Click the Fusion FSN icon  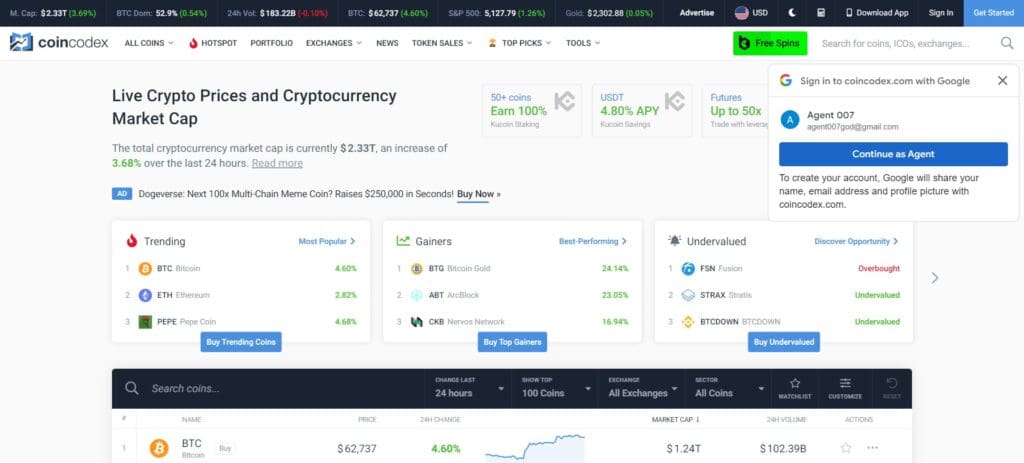688,268
